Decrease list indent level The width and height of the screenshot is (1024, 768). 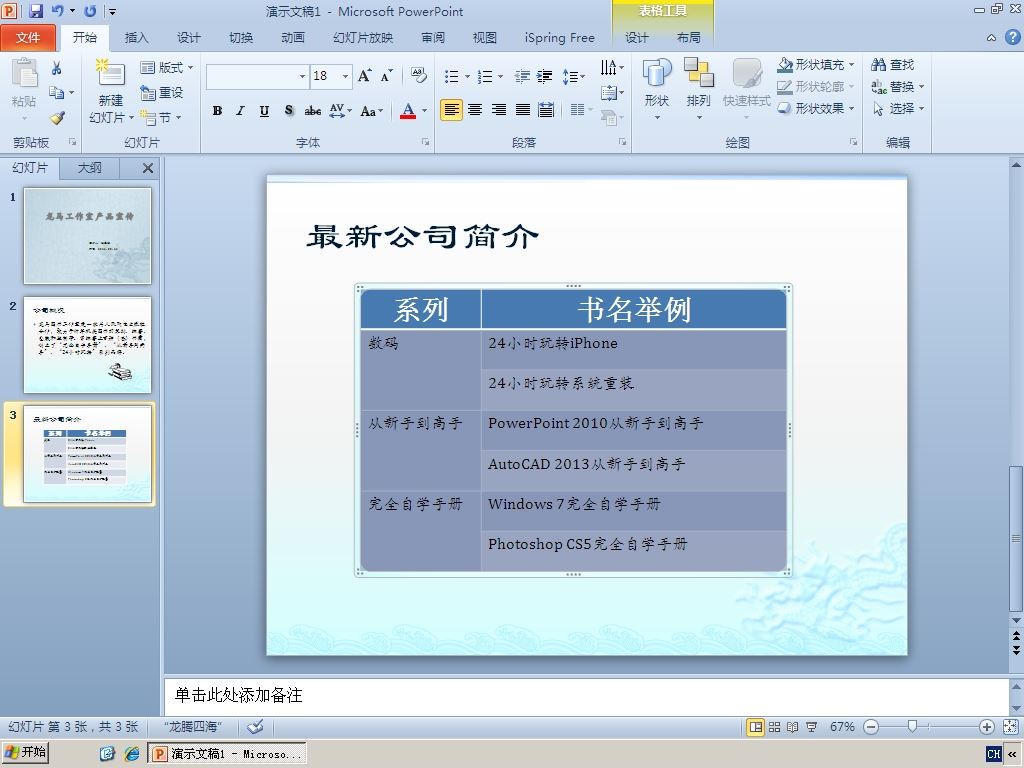click(522, 76)
